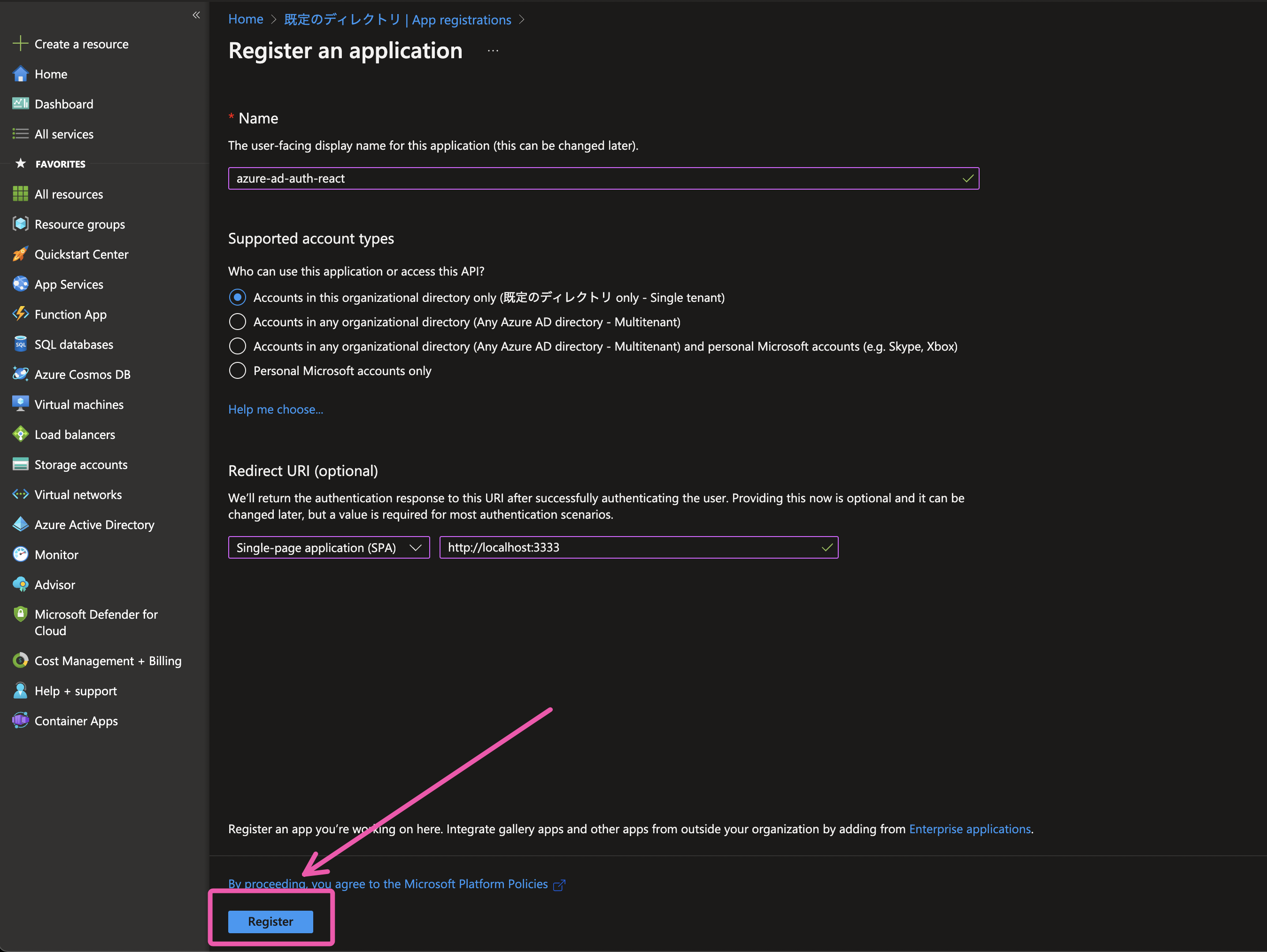This screenshot has width=1267, height=952.
Task: Click the SQL databases icon
Action: tap(20, 344)
